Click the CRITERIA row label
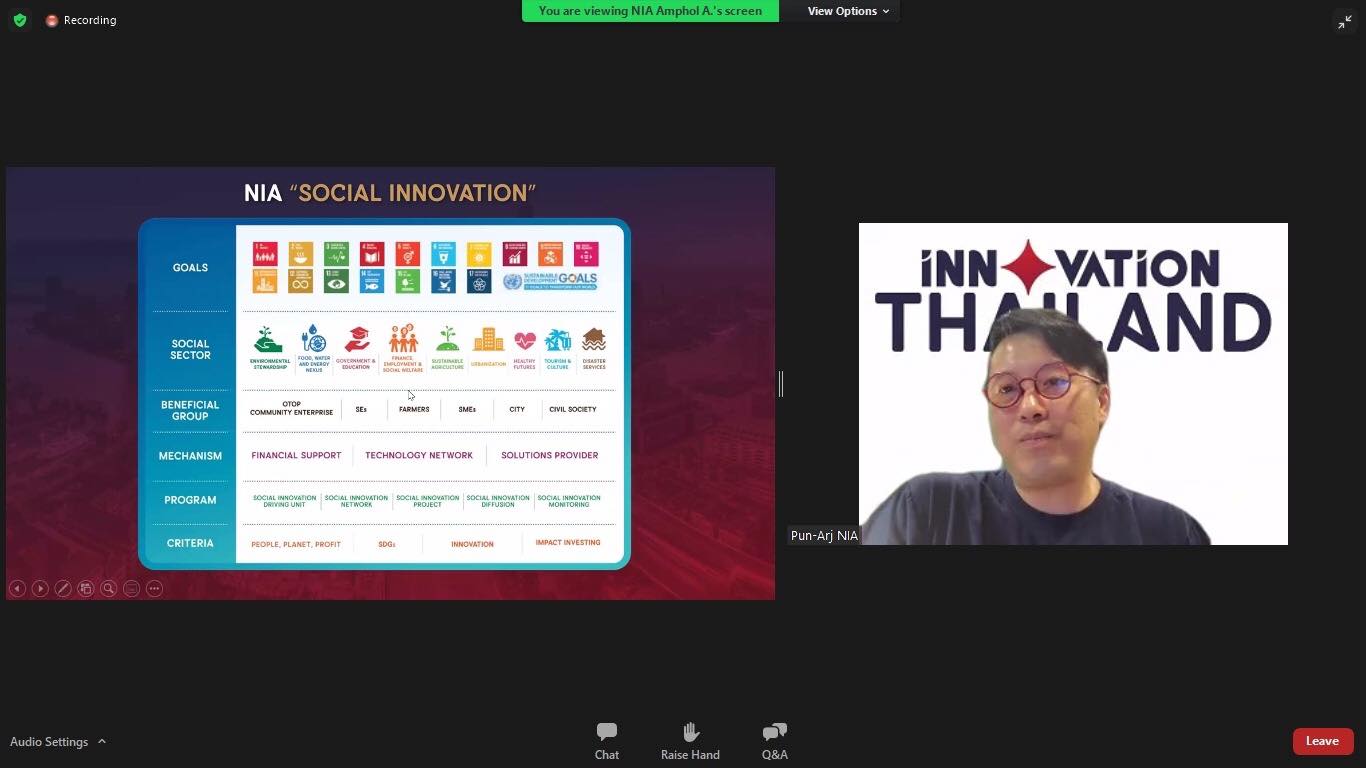Viewport: 1366px width, 768px height. [190, 543]
